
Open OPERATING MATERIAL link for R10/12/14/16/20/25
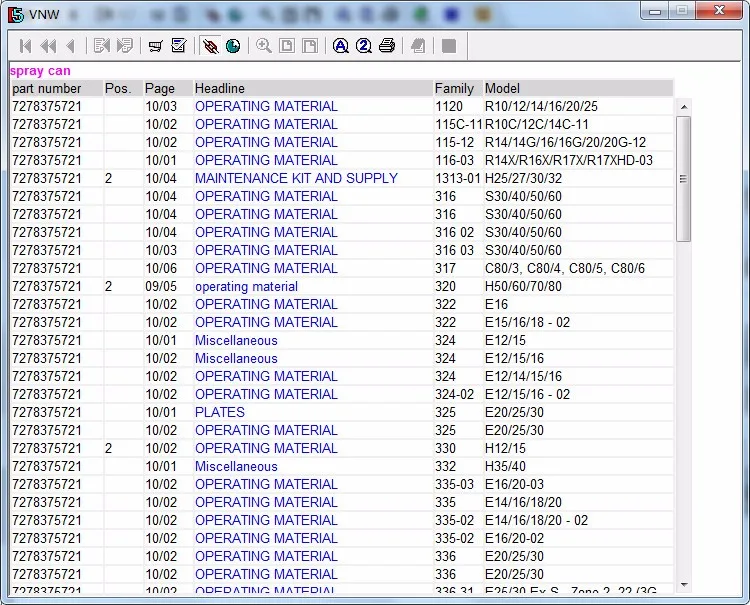[266, 106]
